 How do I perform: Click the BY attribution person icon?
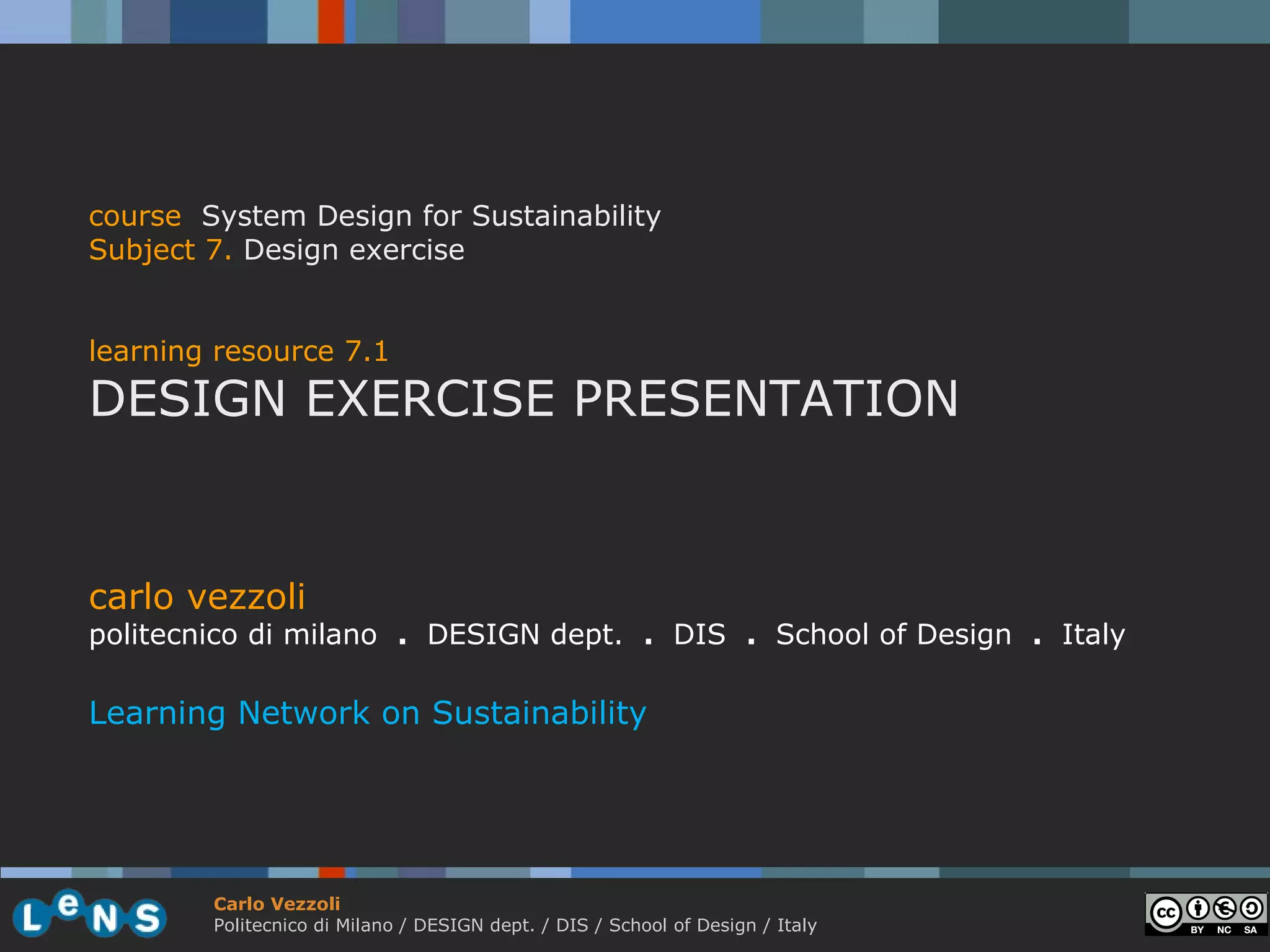1197,909
